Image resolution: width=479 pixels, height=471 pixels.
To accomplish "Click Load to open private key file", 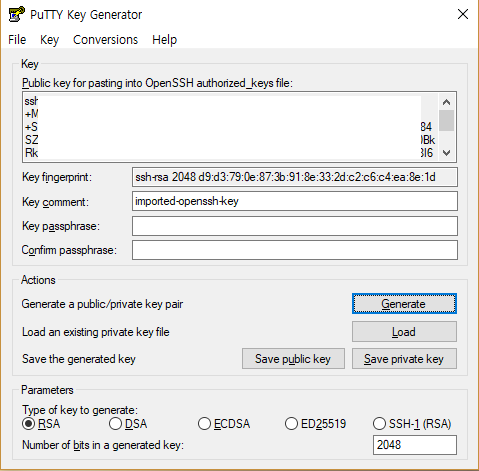I will click(x=404, y=332).
